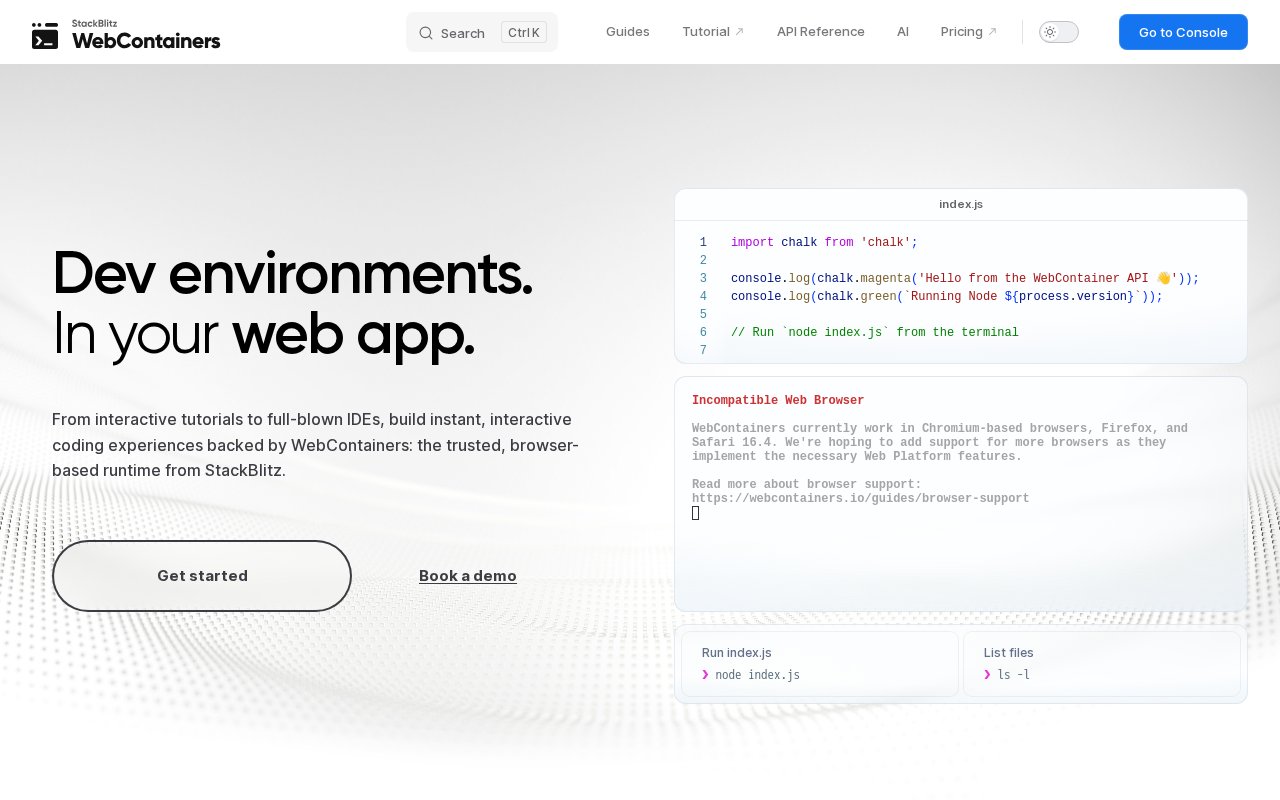Open the Tutorial external link
The image size is (1280, 800).
pos(713,32)
